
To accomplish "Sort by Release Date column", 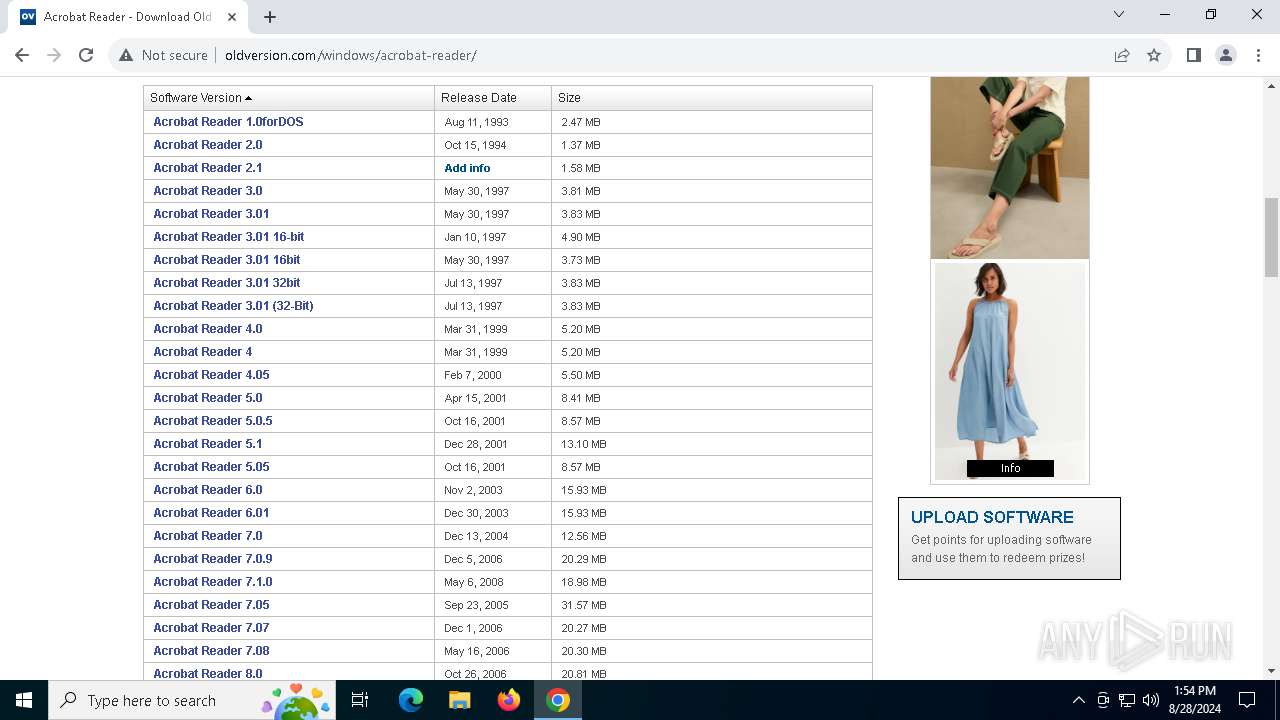I will click(479, 98).
